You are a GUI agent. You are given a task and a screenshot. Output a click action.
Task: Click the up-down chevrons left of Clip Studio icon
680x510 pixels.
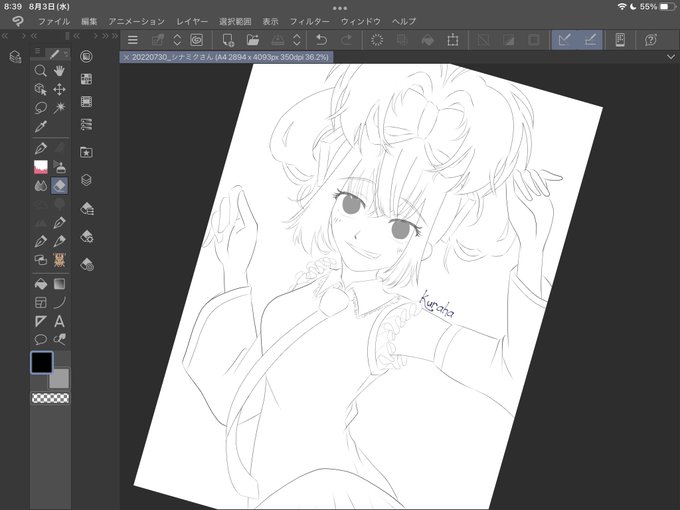click(177, 40)
